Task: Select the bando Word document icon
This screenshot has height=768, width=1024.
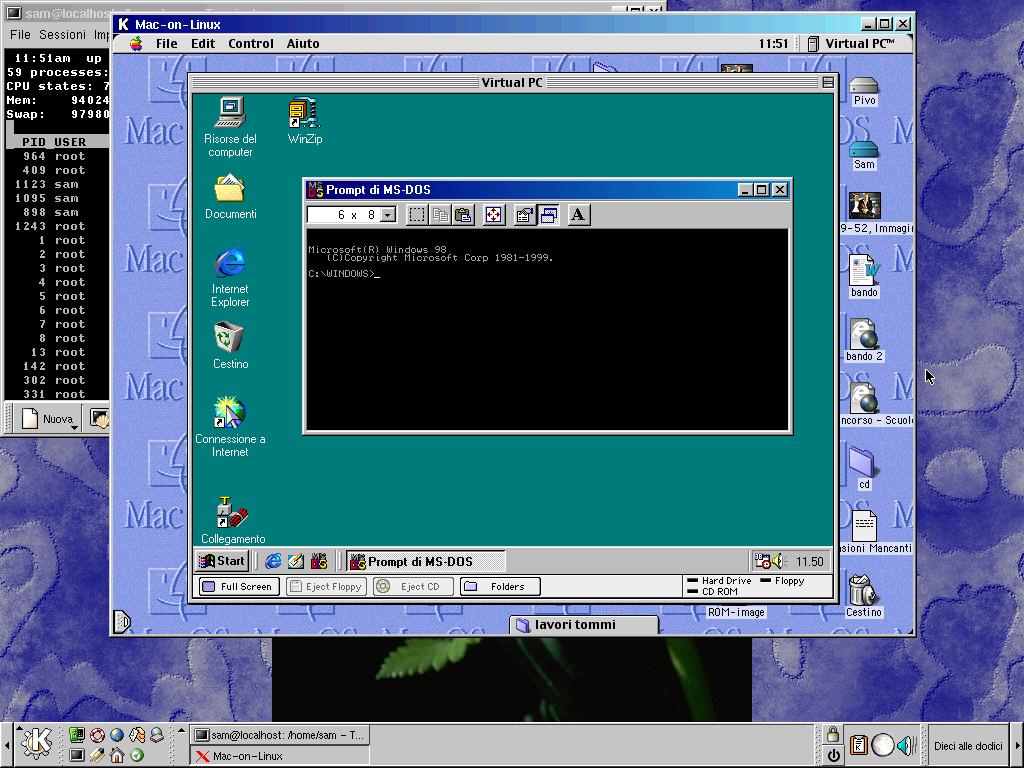Action: click(x=864, y=276)
